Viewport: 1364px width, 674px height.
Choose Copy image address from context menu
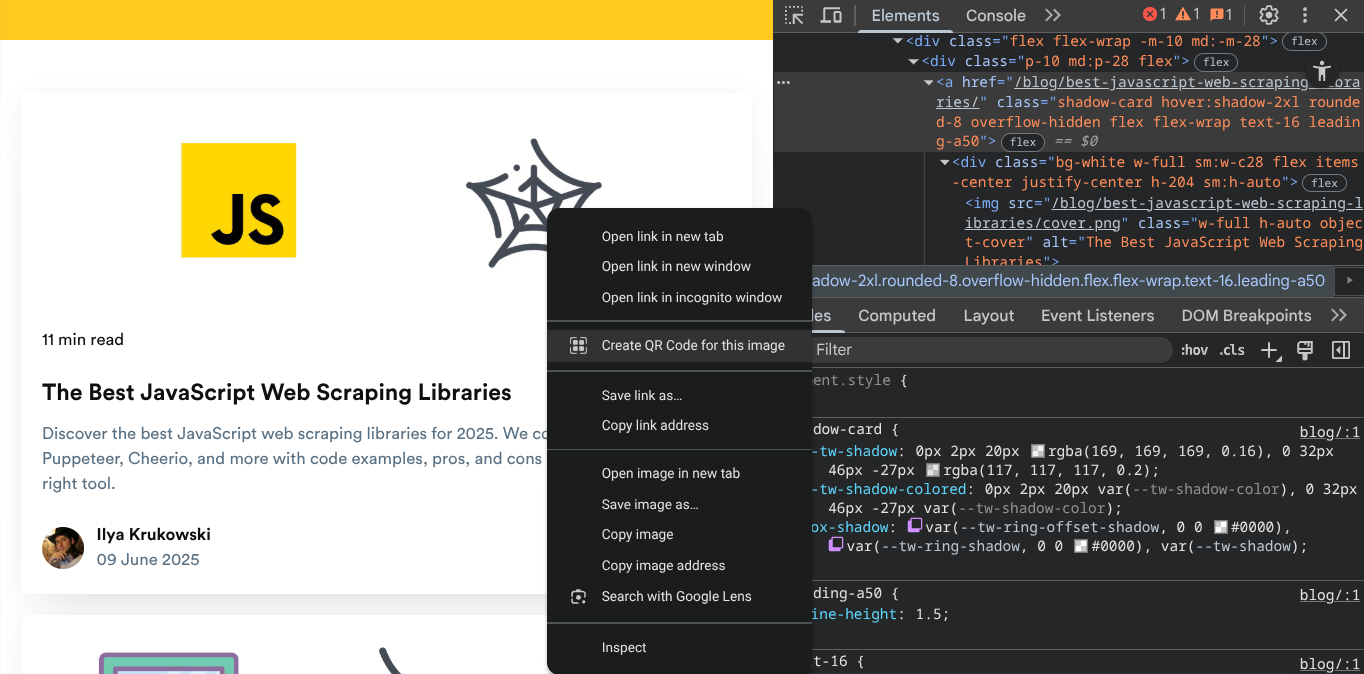coord(663,565)
